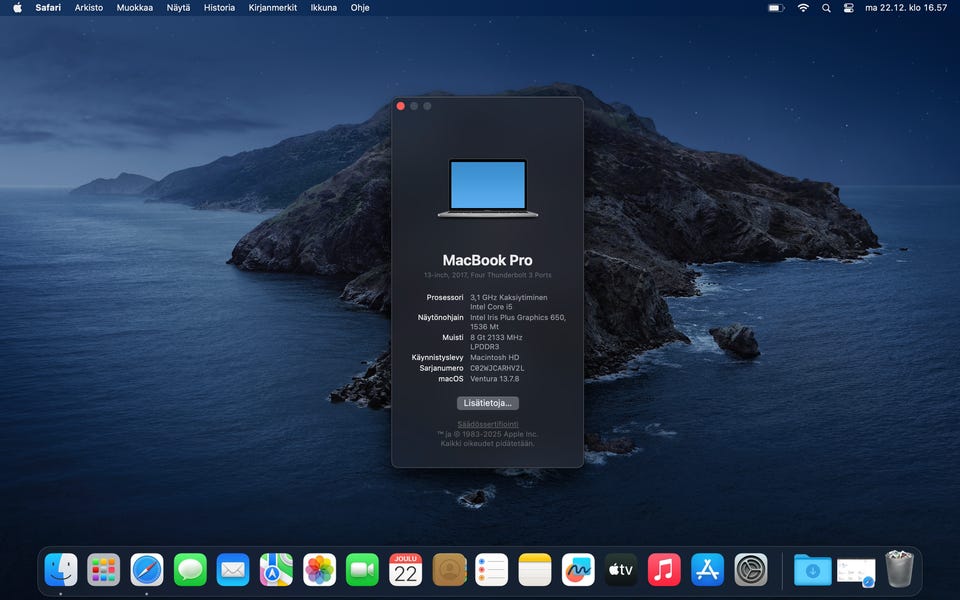Open the Messages app in Dock

190,570
